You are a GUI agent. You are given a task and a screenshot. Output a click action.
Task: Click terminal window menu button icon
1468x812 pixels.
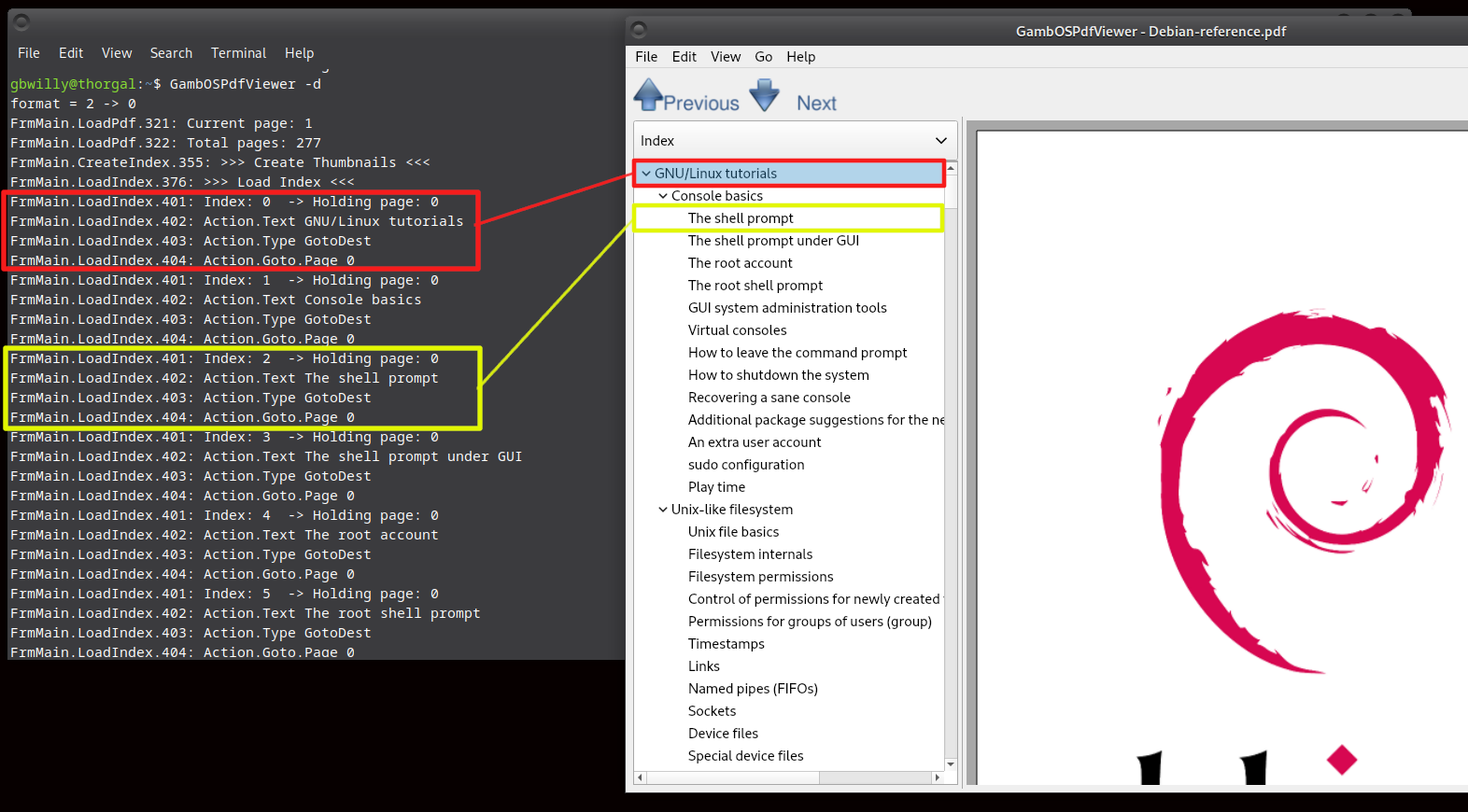tap(21, 21)
